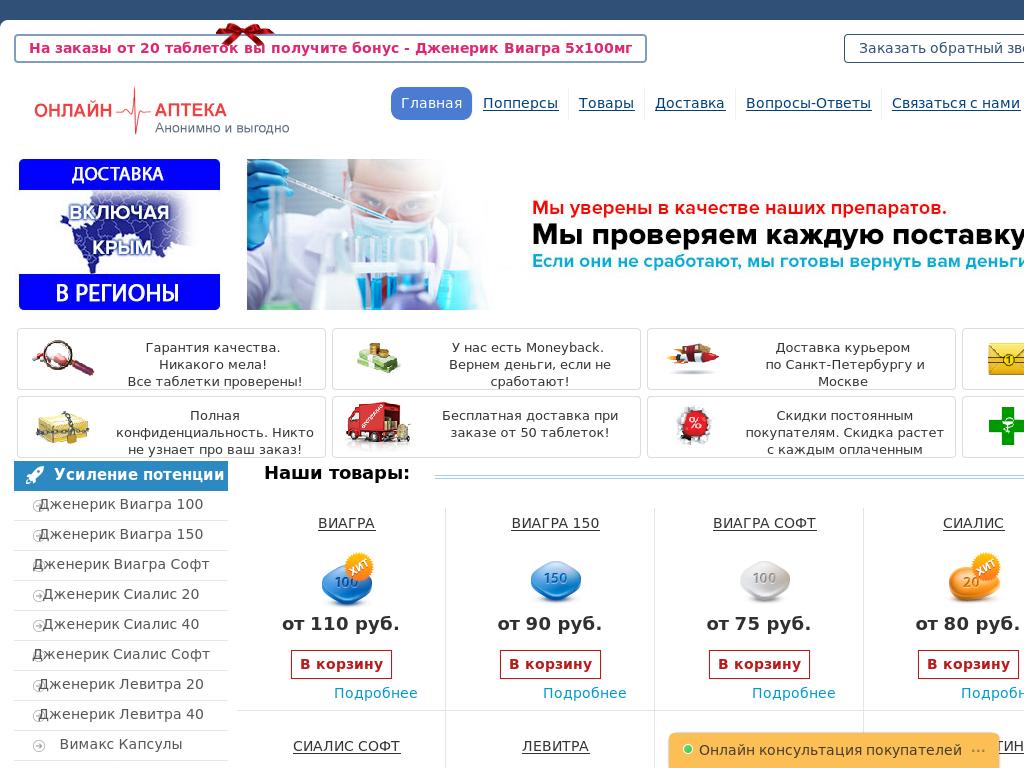The height and width of the screenshot is (768, 1024).
Task: Click the ВИАГРА СОФТ pill thumbnail
Action: point(764,578)
